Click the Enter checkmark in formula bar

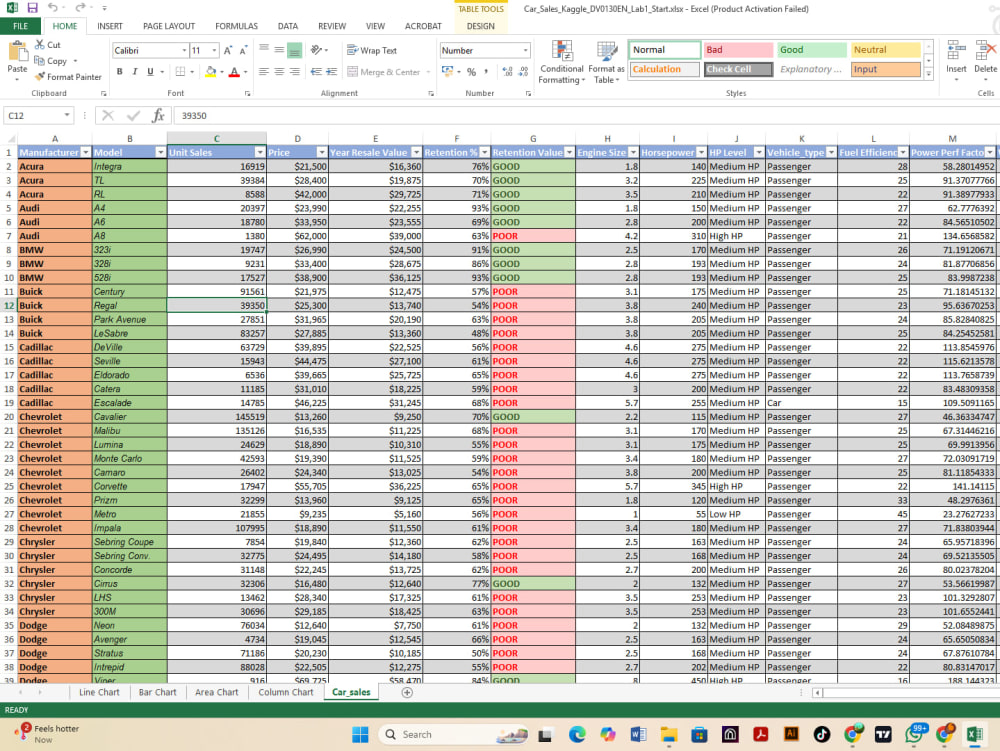pos(133,115)
